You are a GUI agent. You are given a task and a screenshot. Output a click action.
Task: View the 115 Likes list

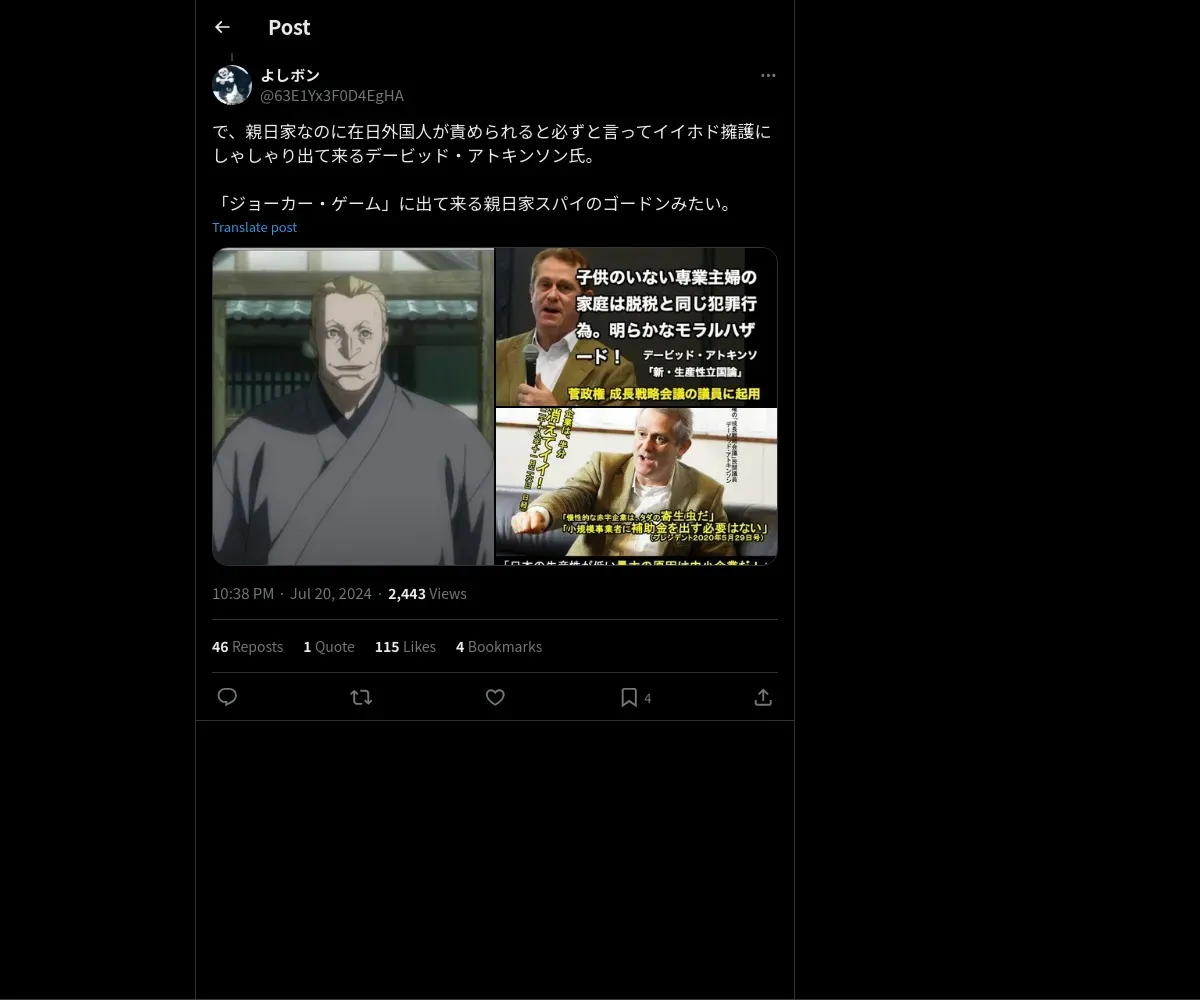point(405,647)
